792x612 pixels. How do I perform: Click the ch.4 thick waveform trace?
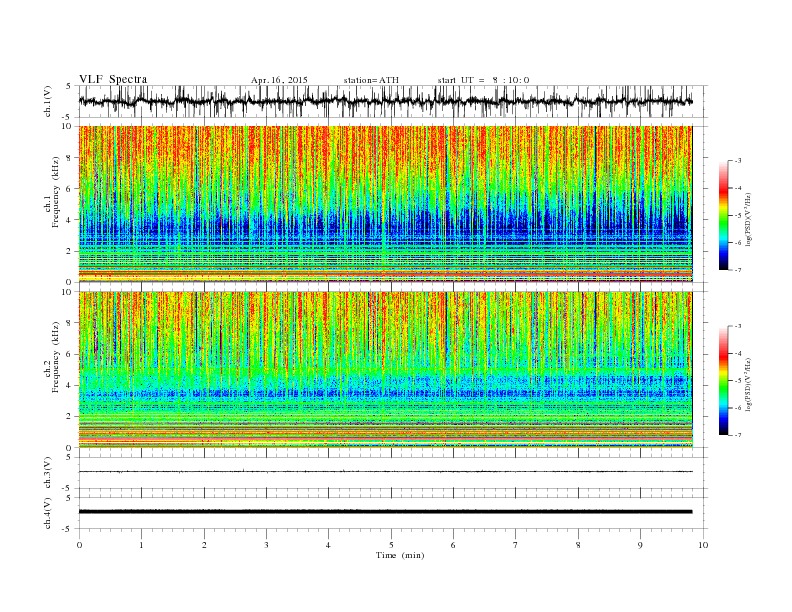point(385,512)
